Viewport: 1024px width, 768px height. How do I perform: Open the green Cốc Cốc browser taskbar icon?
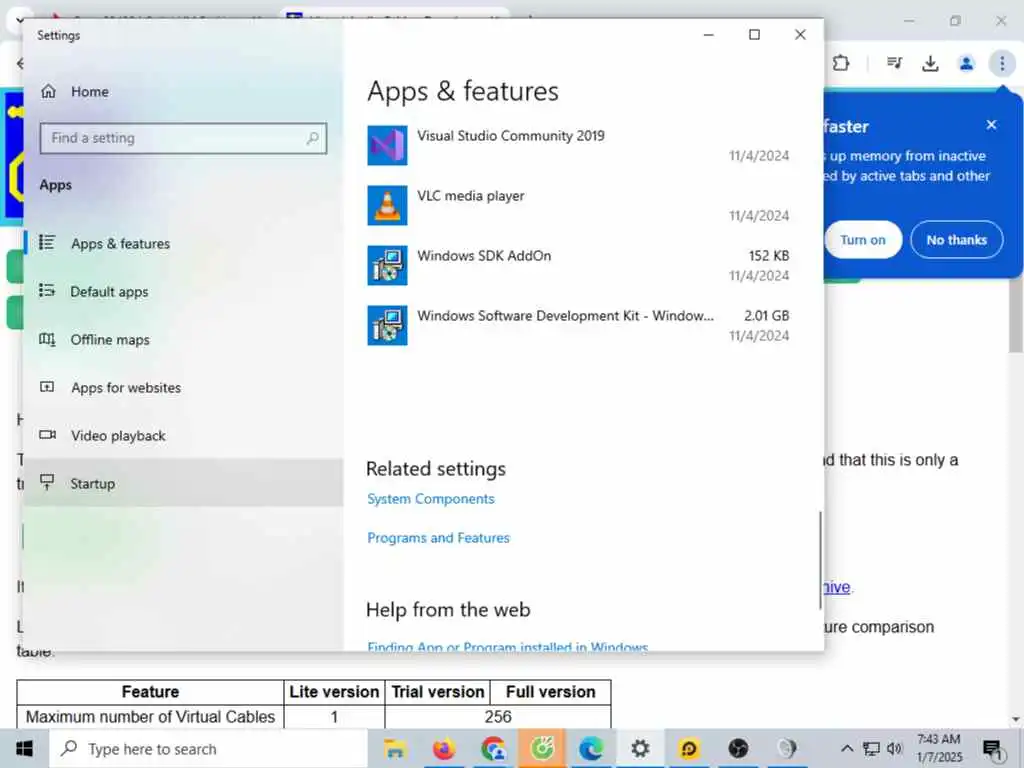click(542, 748)
